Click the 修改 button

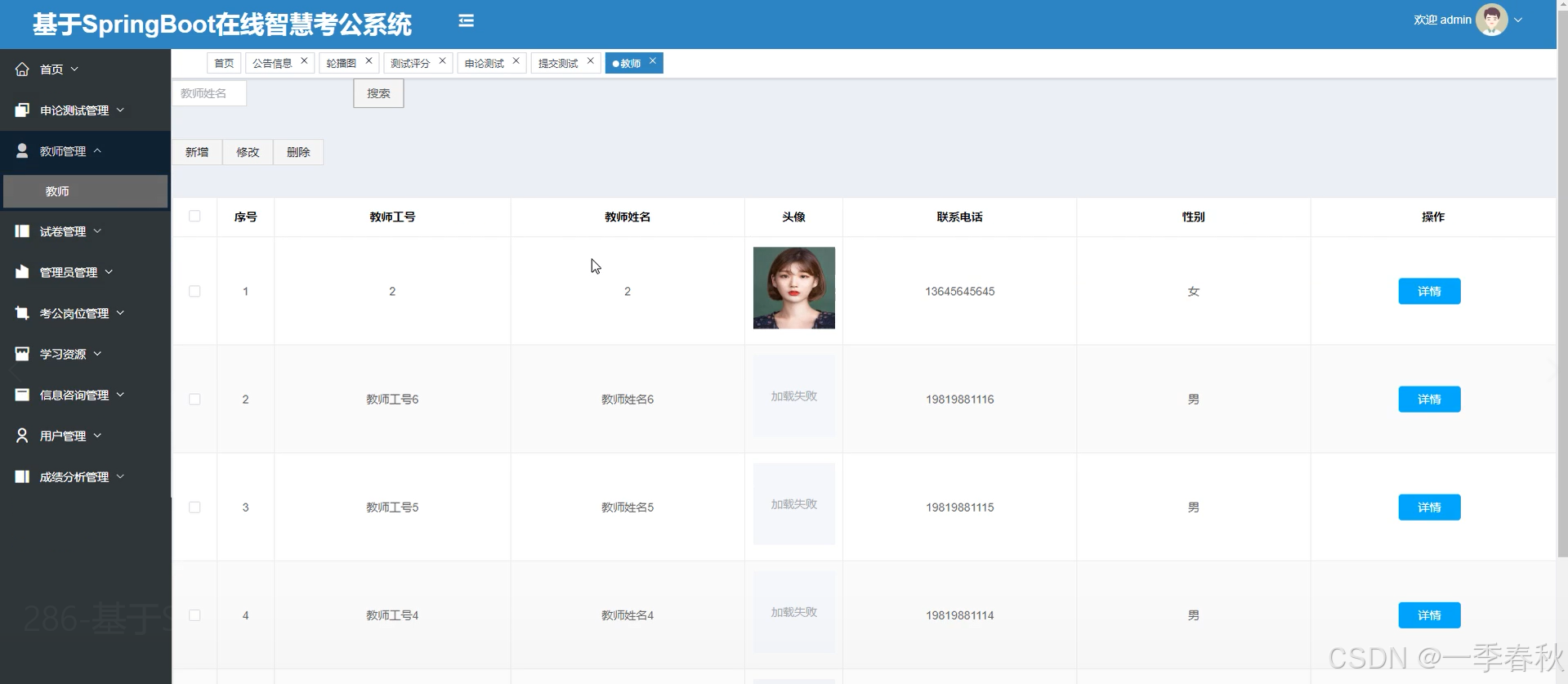click(x=248, y=152)
